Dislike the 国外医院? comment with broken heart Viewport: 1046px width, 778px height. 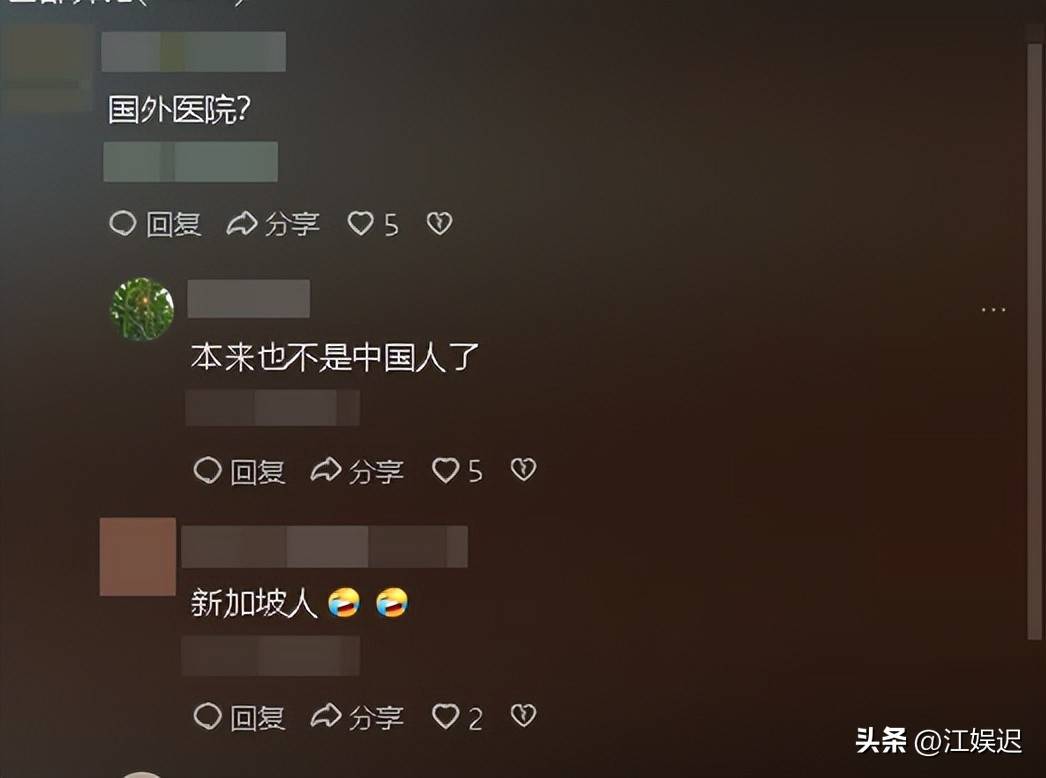[x=439, y=223]
